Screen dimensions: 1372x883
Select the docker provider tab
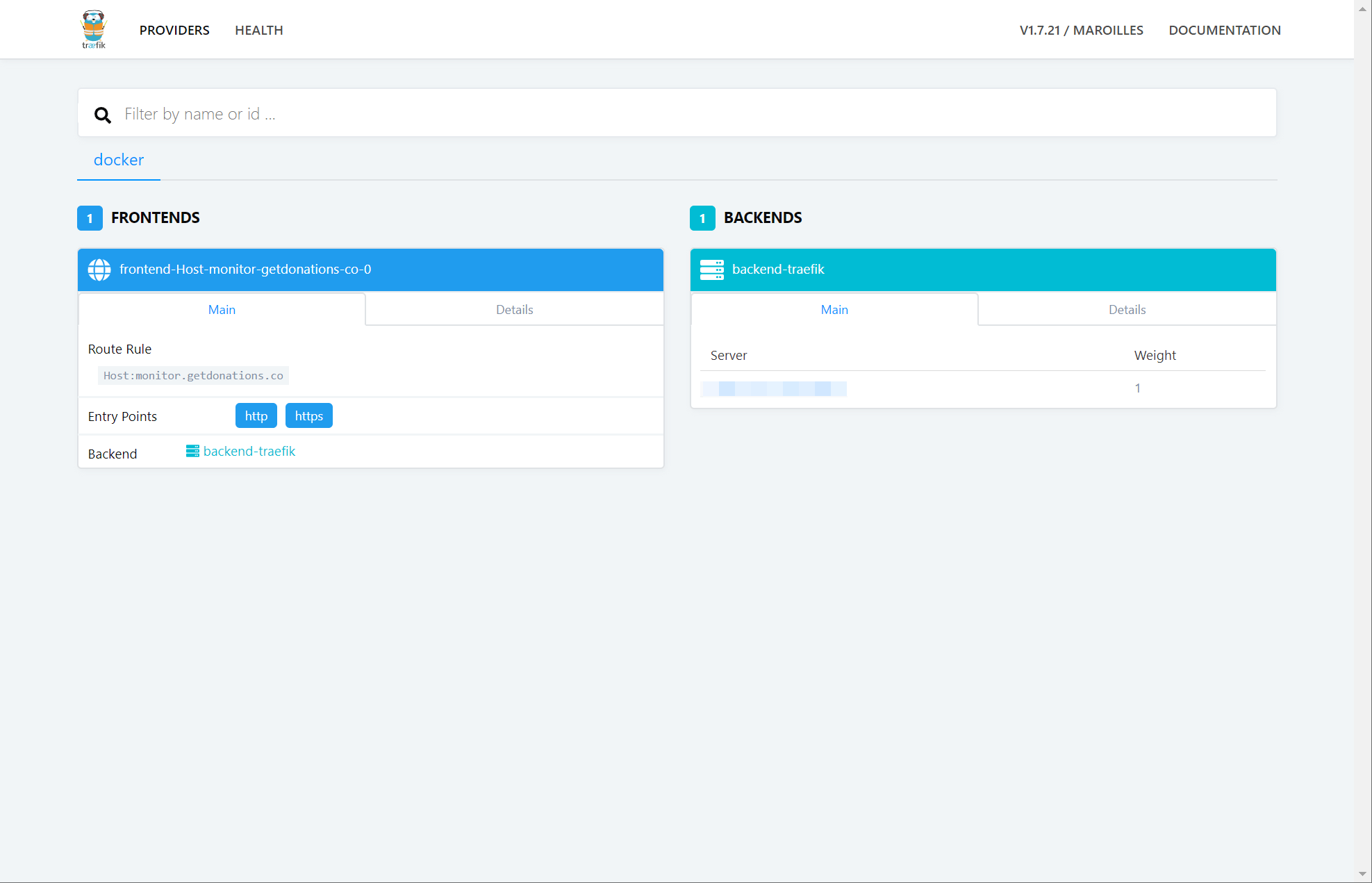click(119, 160)
